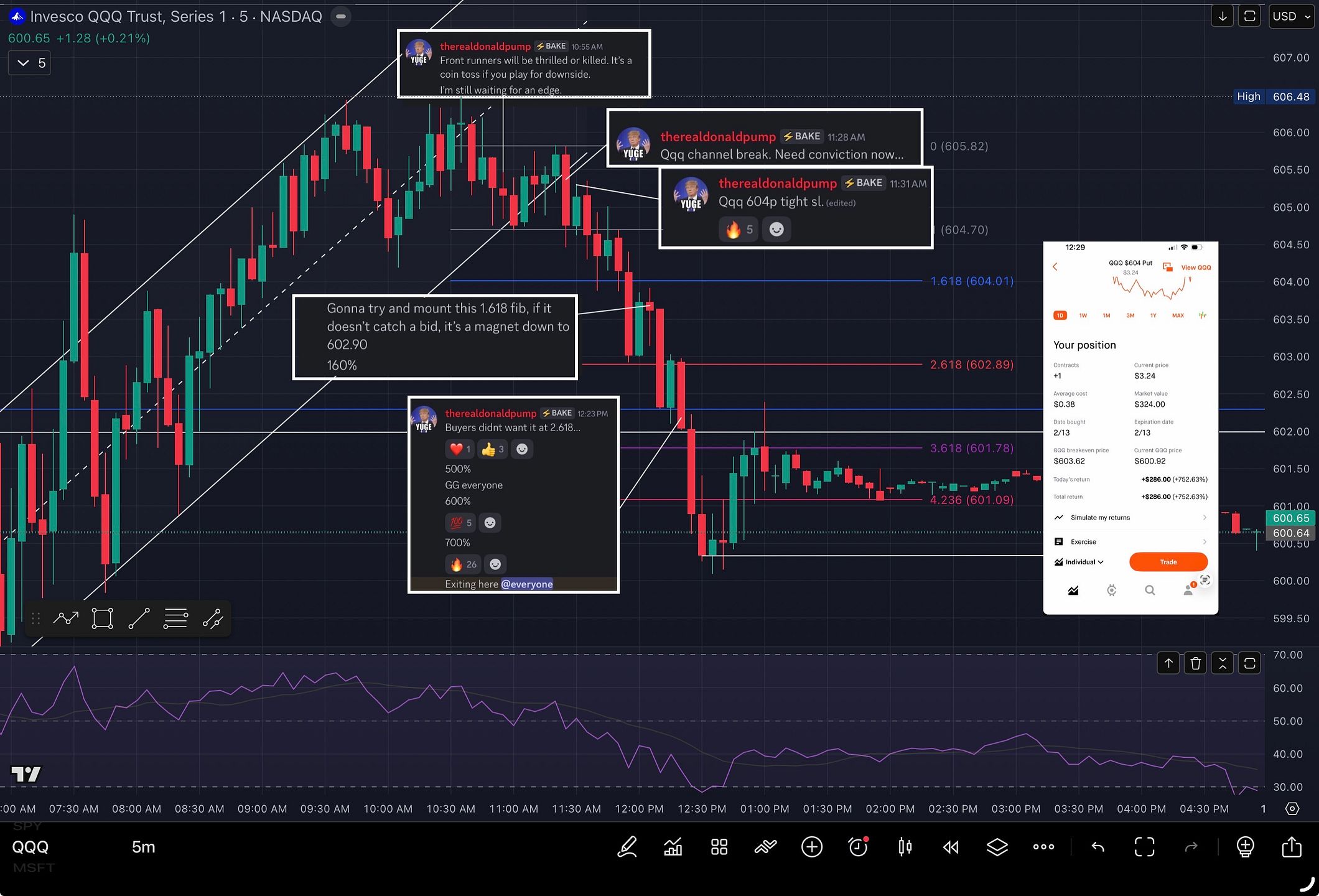Viewport: 1319px width, 896px height.
Task: Open the object tree layers icon
Action: pos(997,847)
